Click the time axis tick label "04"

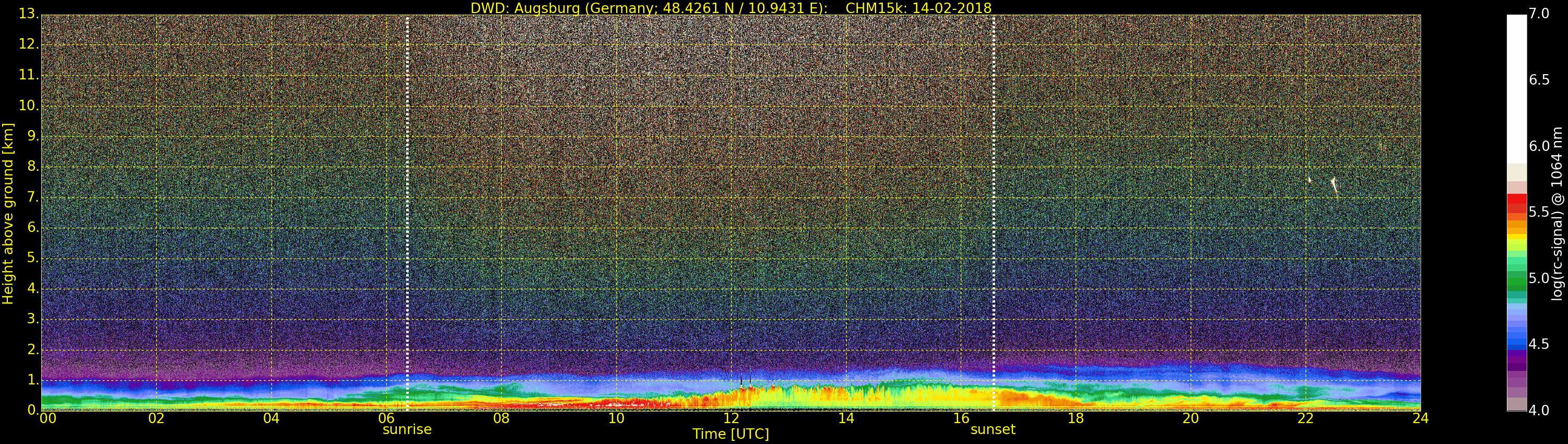coord(271,418)
